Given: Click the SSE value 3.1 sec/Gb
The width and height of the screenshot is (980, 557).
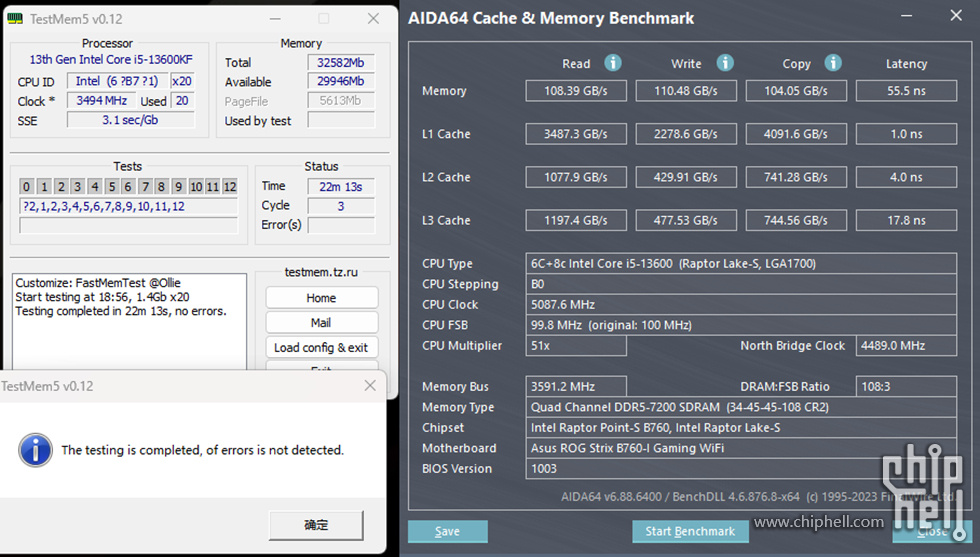Looking at the screenshot, I should click(x=131, y=120).
